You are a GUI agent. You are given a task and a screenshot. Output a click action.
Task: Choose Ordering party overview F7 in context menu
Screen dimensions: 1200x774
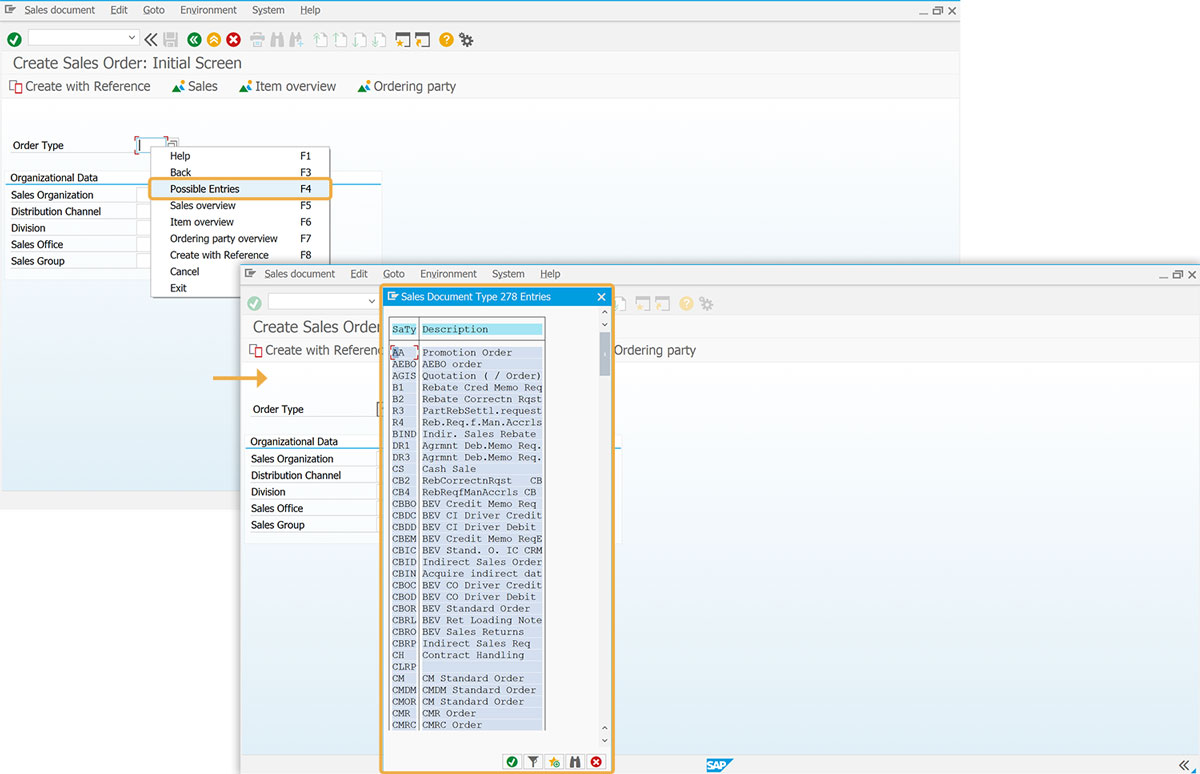240,238
